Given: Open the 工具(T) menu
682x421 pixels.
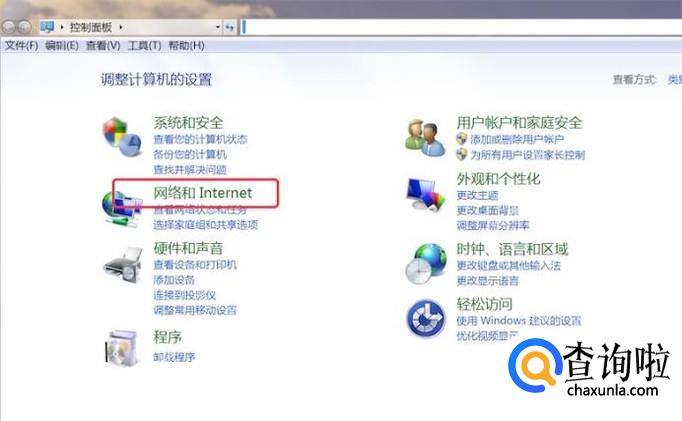Looking at the screenshot, I should 144,46.
